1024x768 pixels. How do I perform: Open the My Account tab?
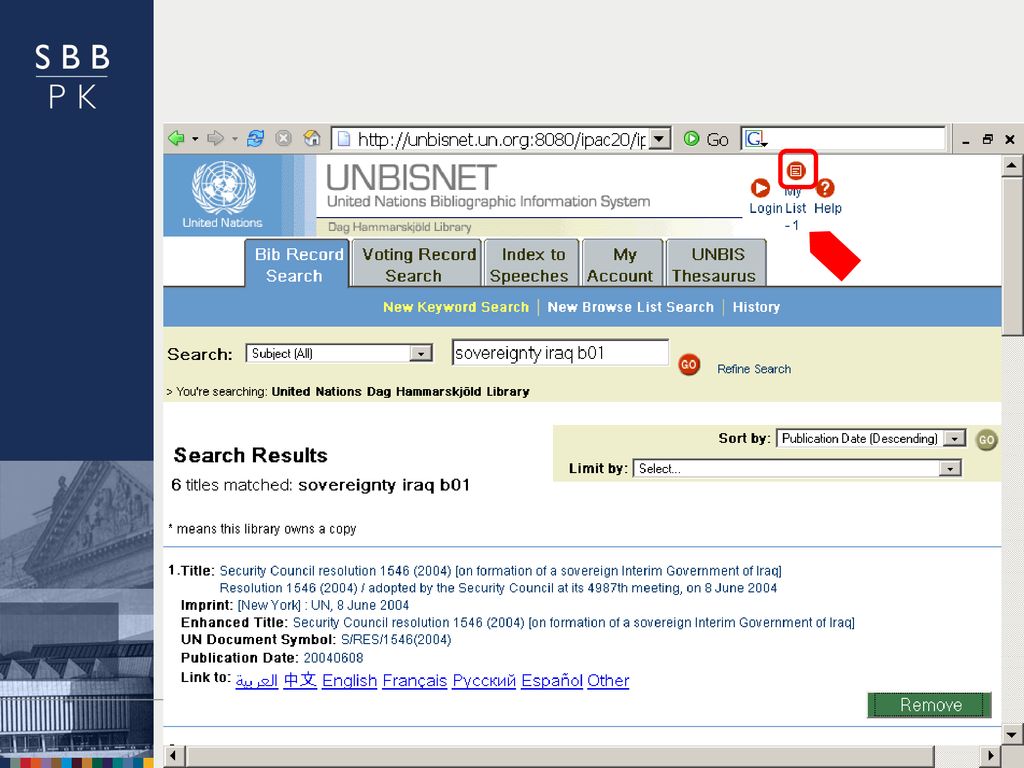(x=621, y=264)
